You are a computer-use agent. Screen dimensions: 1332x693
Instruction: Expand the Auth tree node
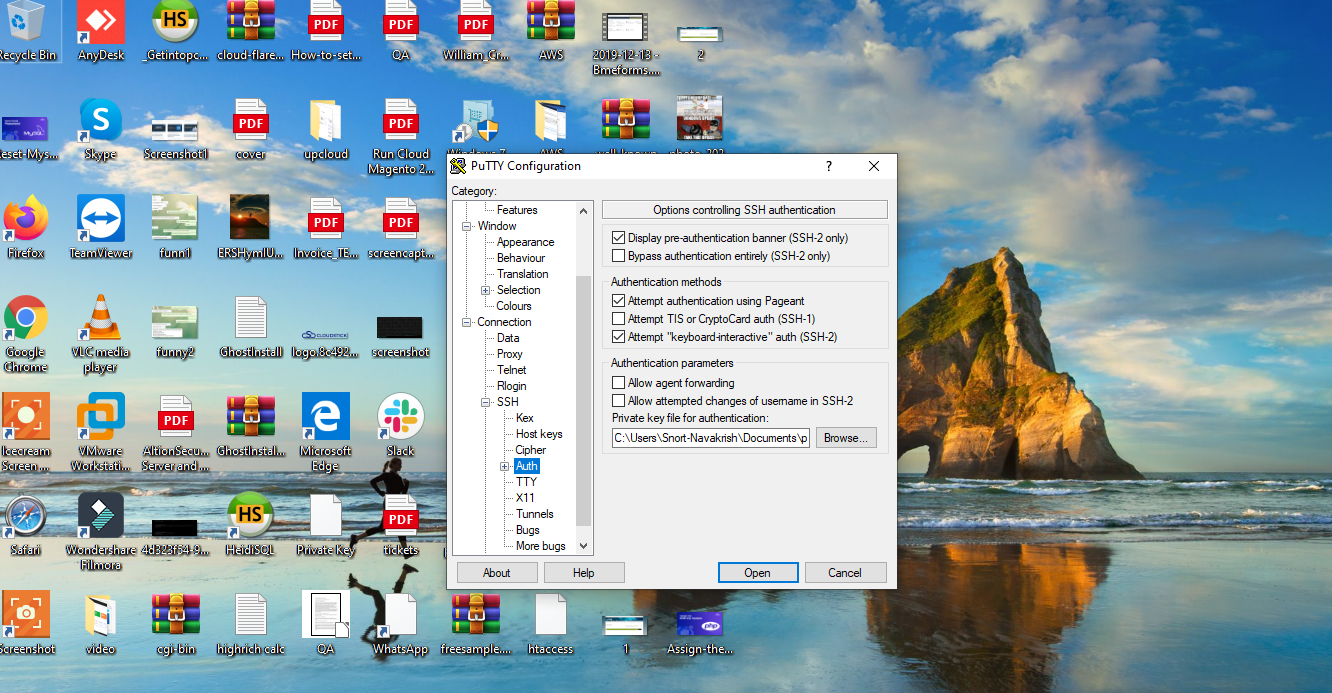(505, 466)
